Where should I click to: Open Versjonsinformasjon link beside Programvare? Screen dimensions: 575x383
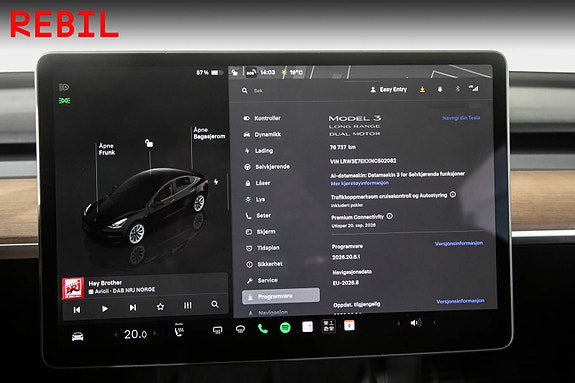(x=459, y=243)
